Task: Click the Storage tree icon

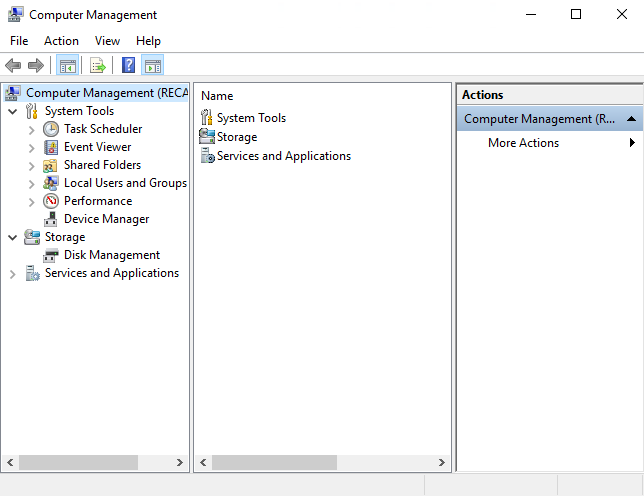Action: [32, 237]
